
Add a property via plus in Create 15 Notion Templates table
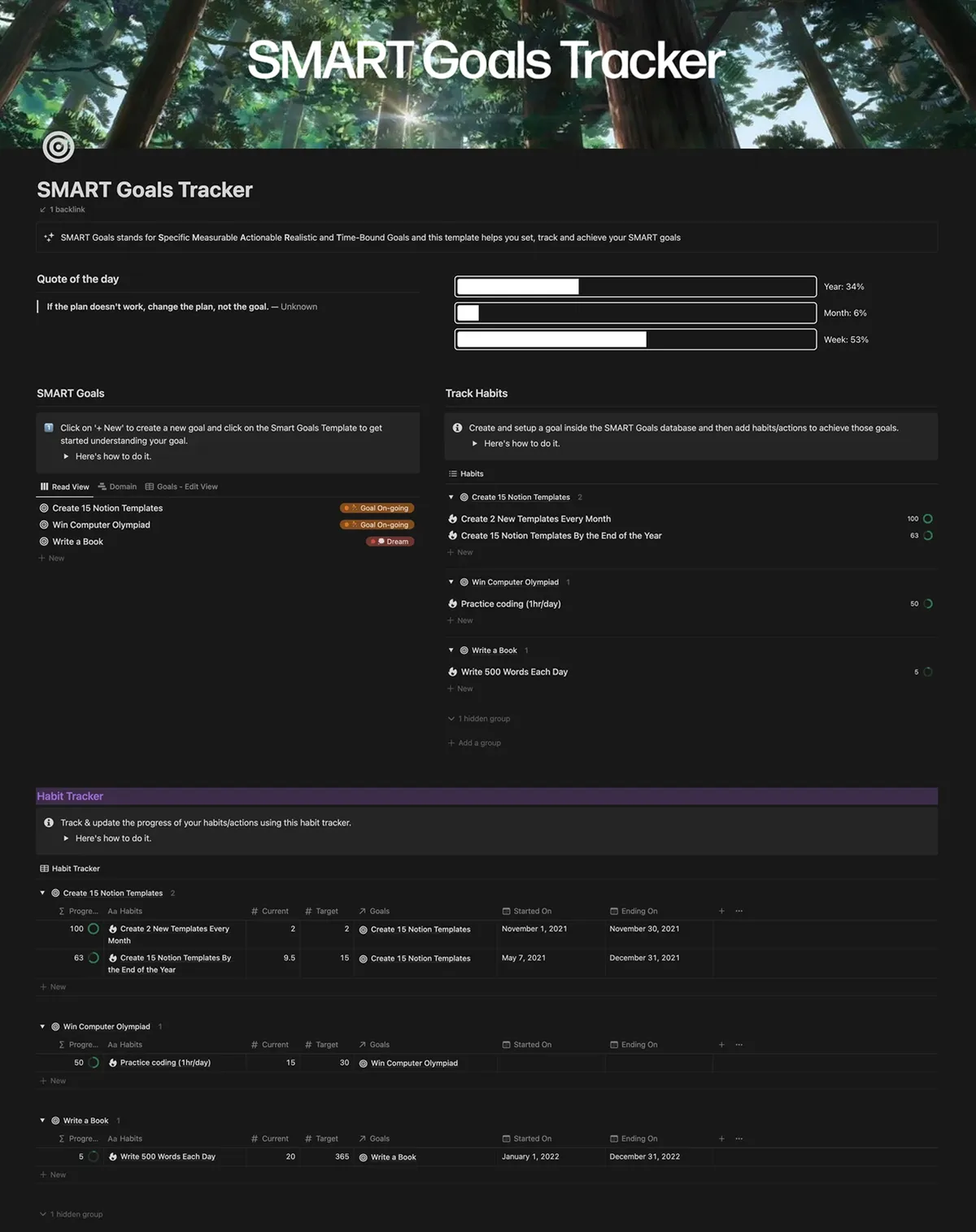721,911
